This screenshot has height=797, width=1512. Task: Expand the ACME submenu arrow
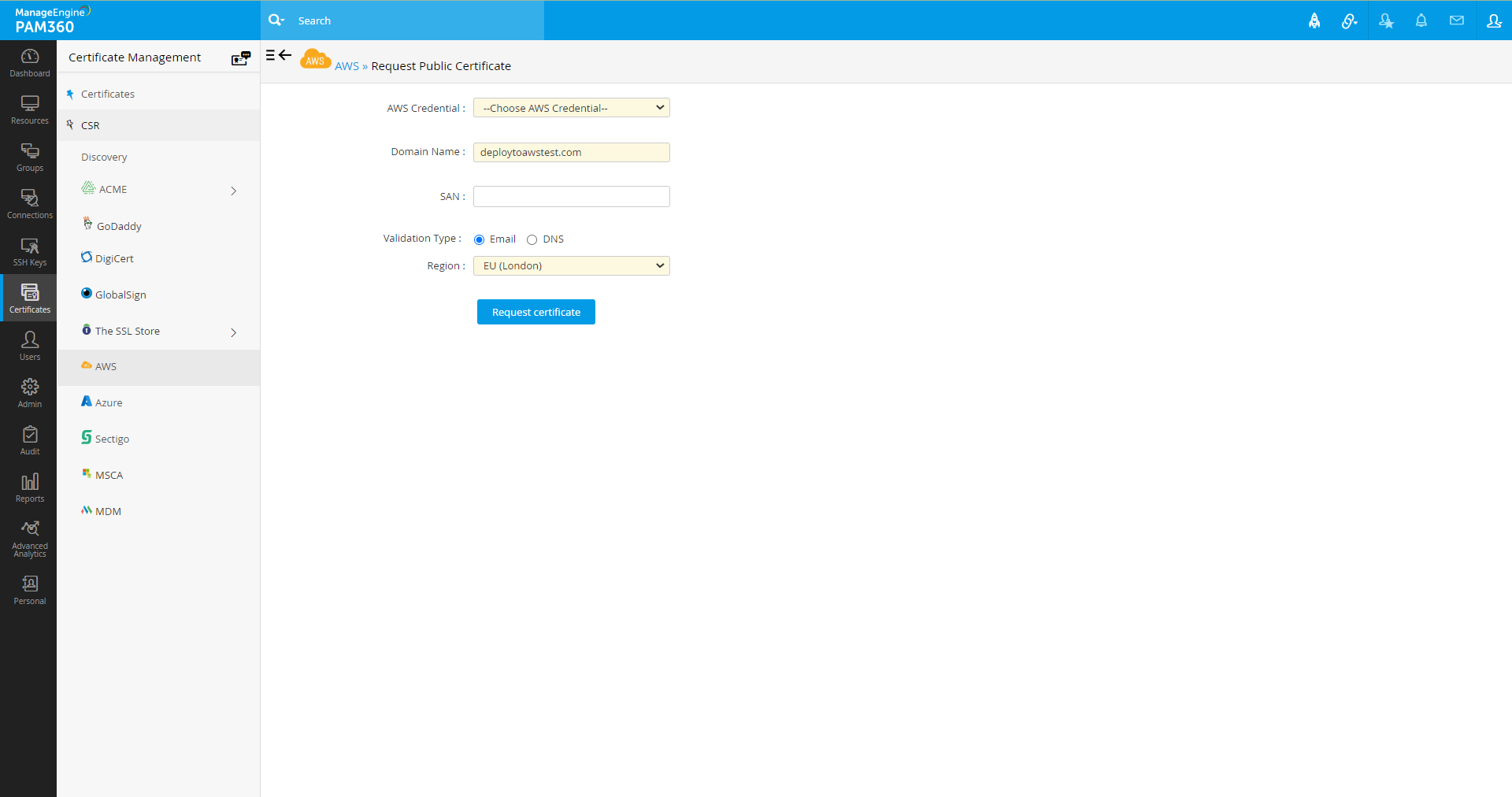point(234,191)
